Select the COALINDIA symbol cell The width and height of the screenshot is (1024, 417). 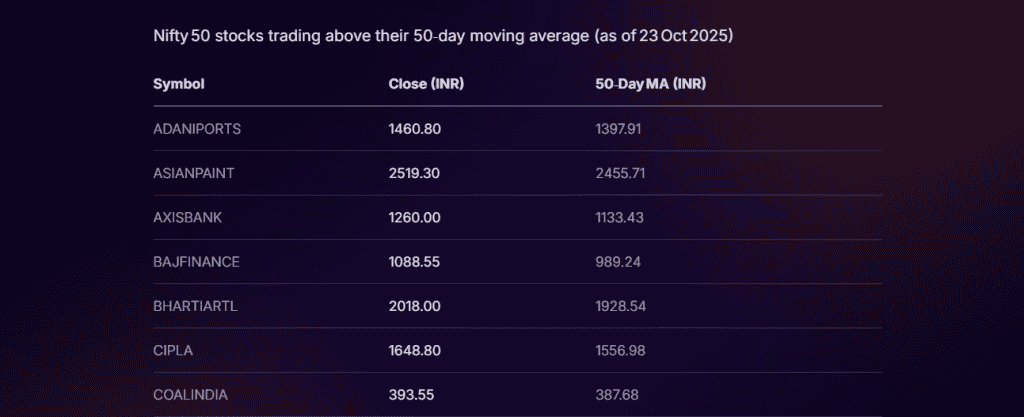(190, 394)
